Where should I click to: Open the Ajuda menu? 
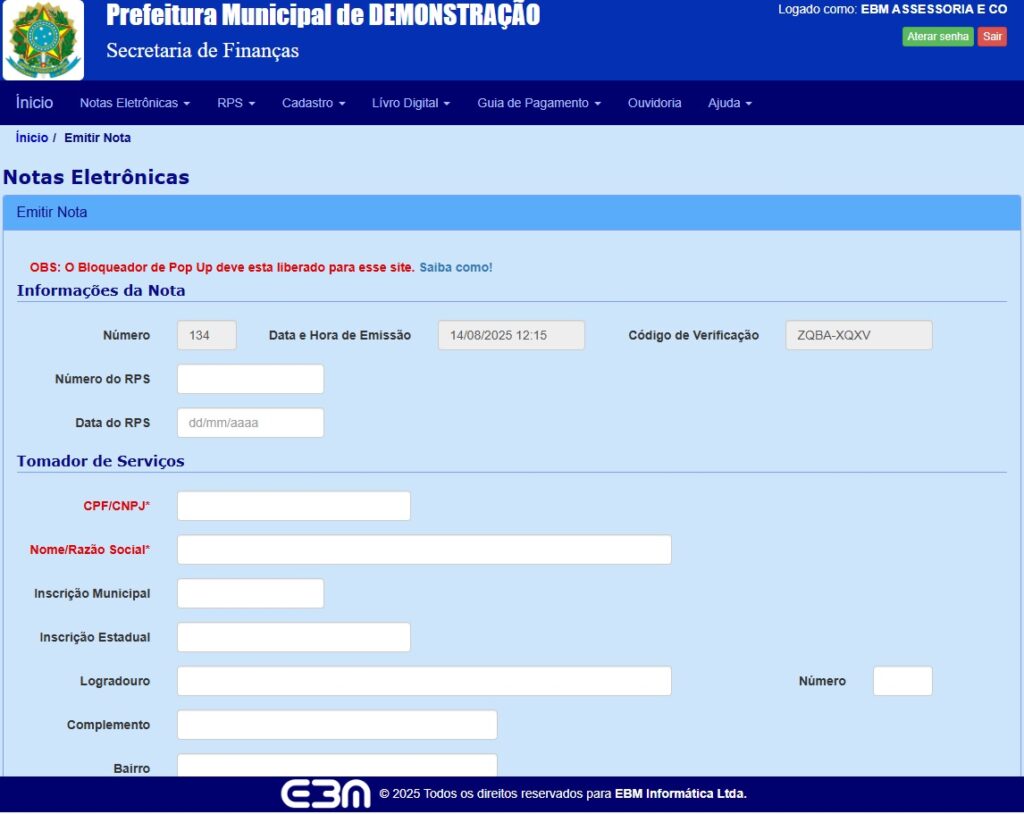(729, 103)
